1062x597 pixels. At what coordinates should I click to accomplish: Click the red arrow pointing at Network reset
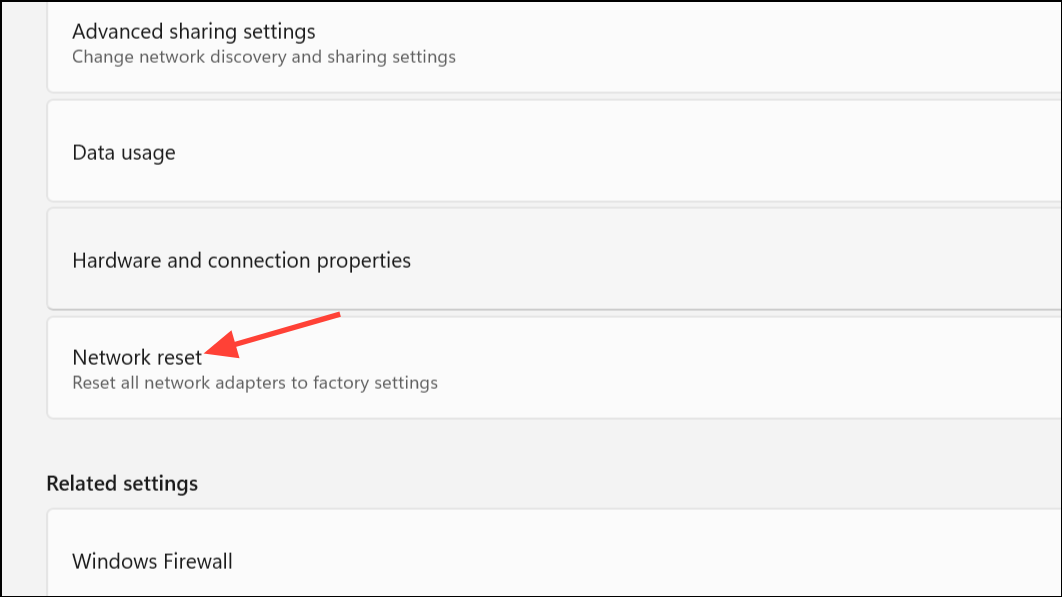click(272, 335)
